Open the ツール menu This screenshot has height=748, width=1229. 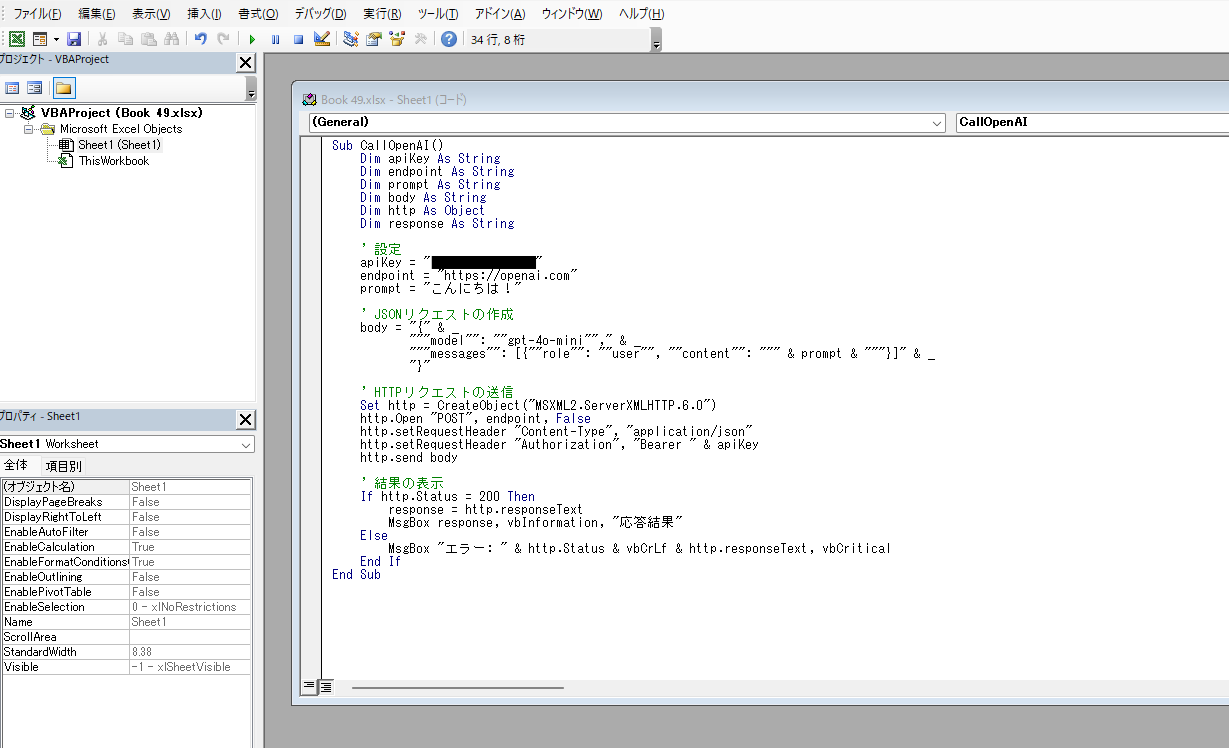438,14
